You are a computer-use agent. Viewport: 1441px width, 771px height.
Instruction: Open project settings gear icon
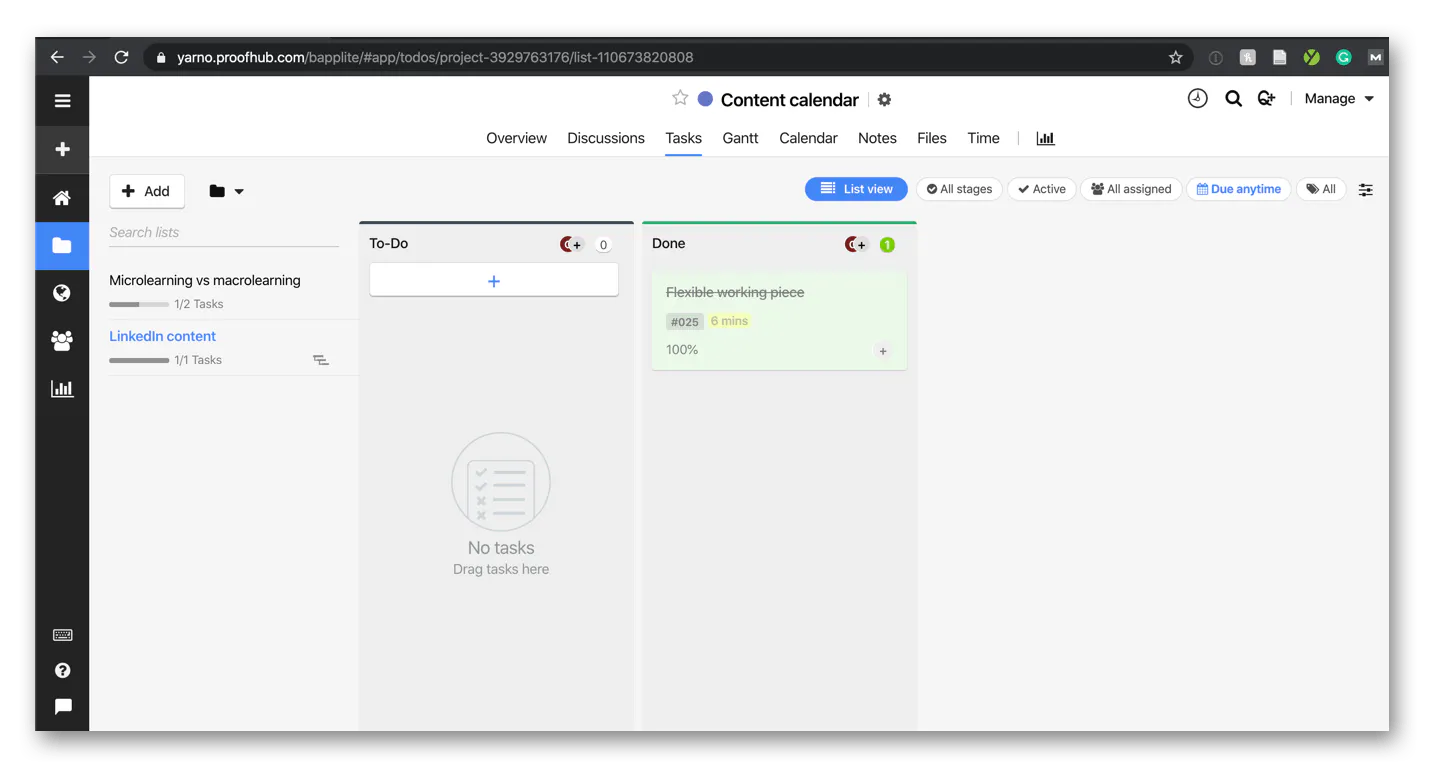point(884,100)
